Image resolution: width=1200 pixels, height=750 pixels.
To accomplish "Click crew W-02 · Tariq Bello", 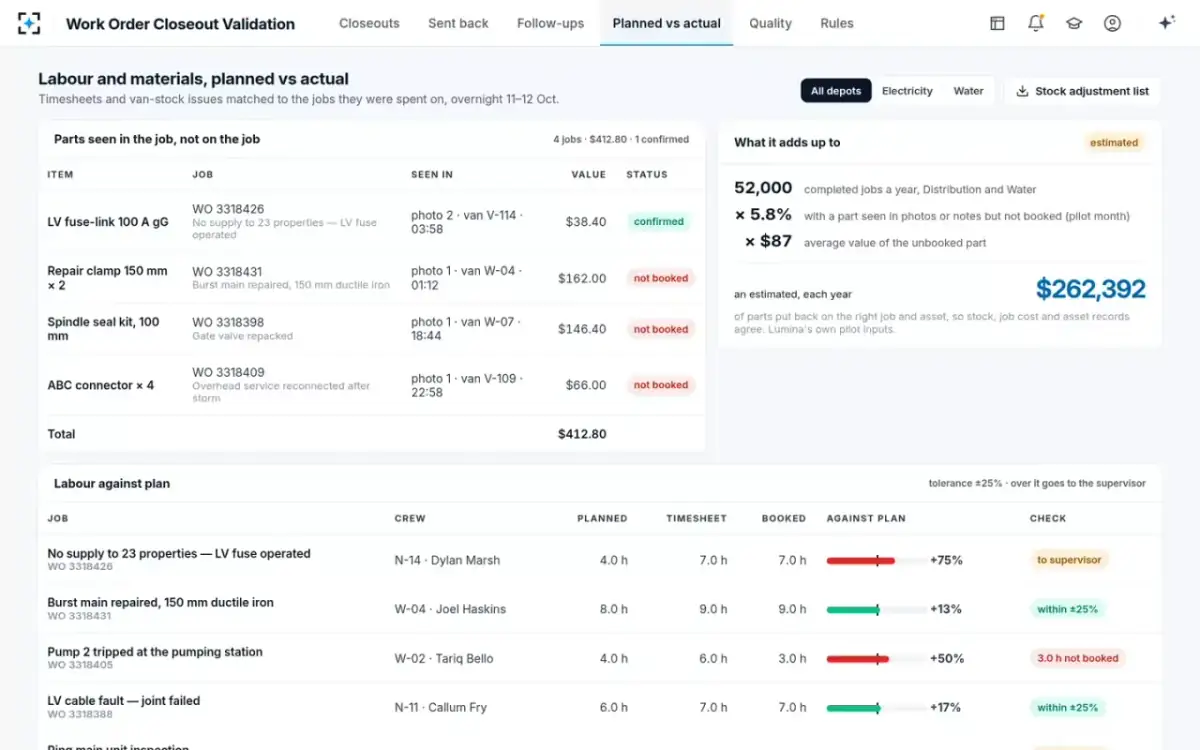I will tap(444, 659).
